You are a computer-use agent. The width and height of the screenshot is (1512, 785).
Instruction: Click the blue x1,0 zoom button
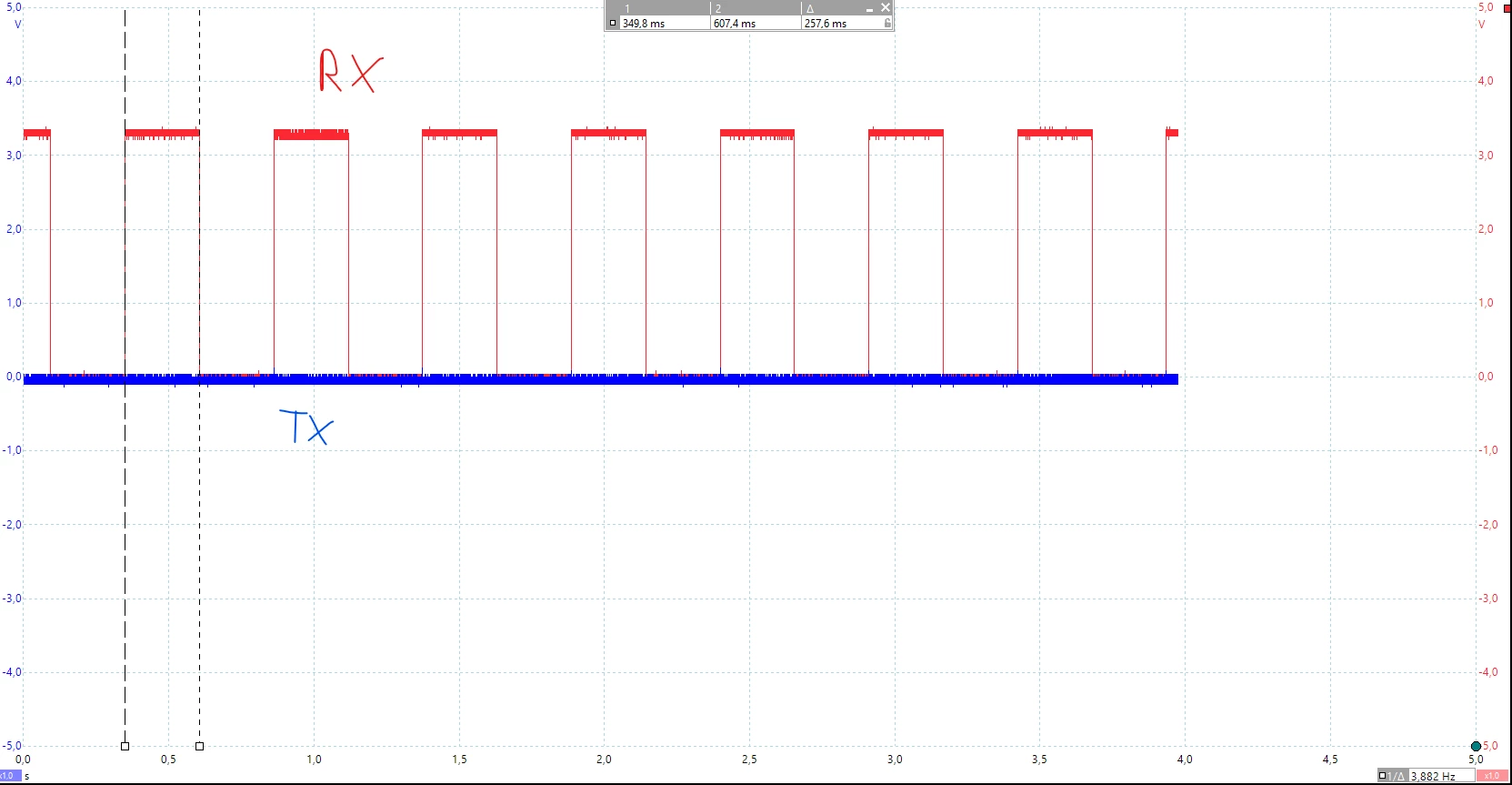pyautogui.click(x=9, y=776)
